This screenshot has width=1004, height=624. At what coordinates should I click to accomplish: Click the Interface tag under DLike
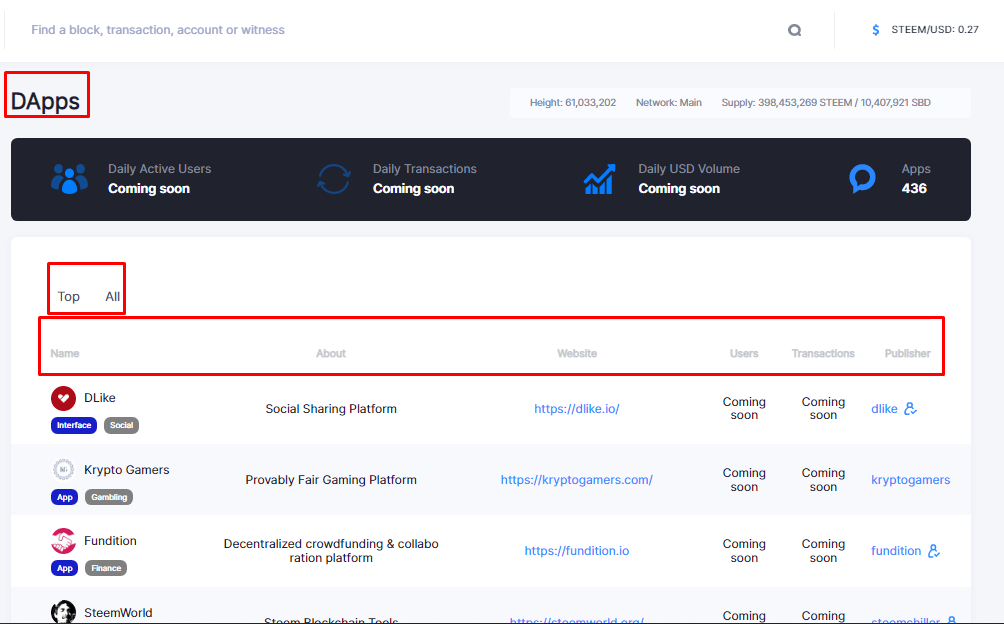click(x=74, y=425)
